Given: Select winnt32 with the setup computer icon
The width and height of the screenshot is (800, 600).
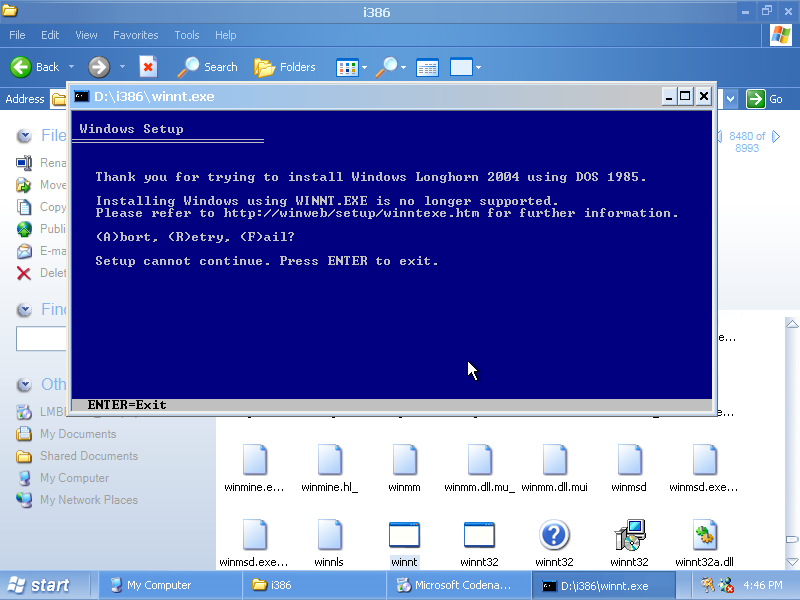Looking at the screenshot, I should pos(630,535).
